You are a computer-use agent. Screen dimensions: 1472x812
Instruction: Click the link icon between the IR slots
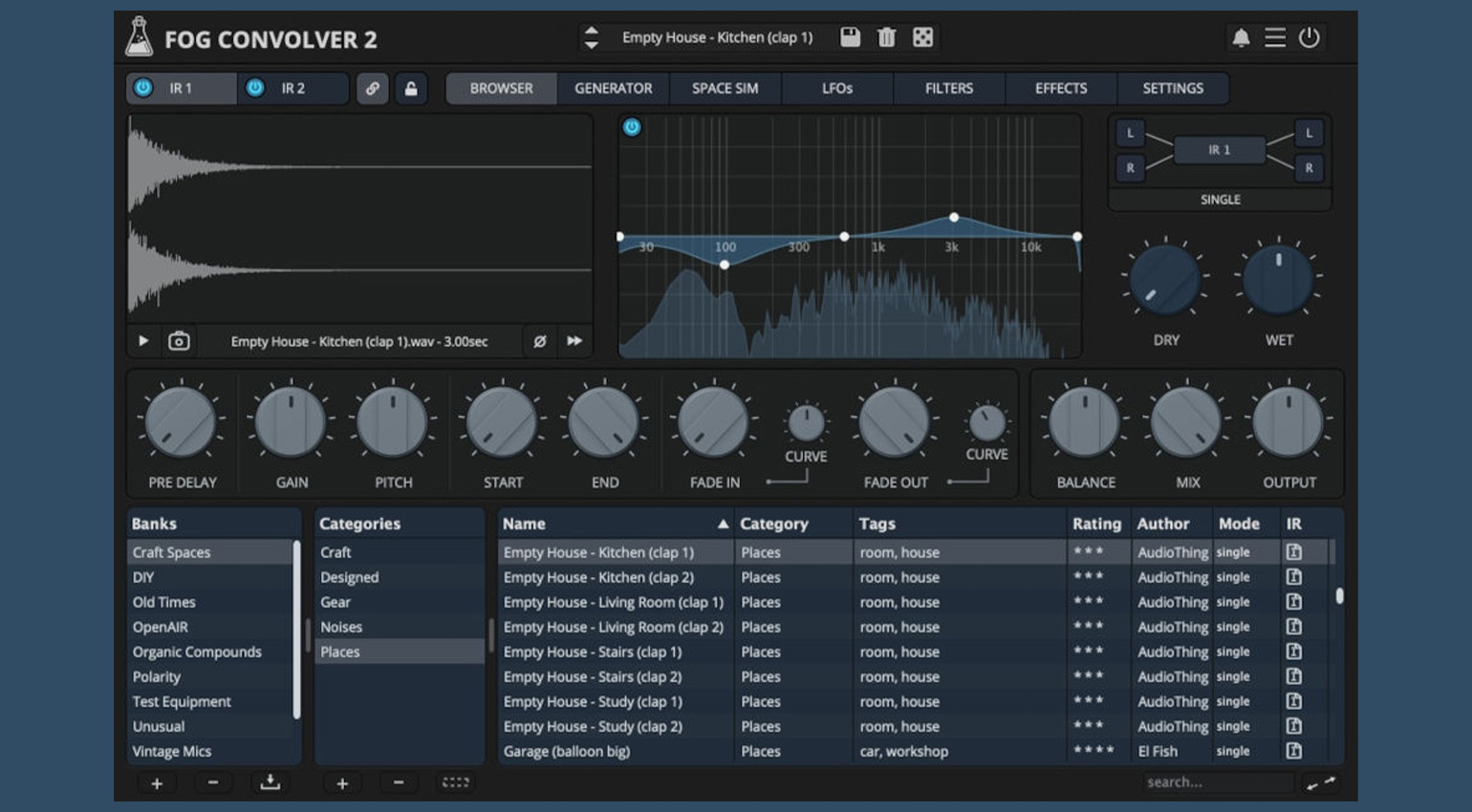pyautogui.click(x=372, y=88)
